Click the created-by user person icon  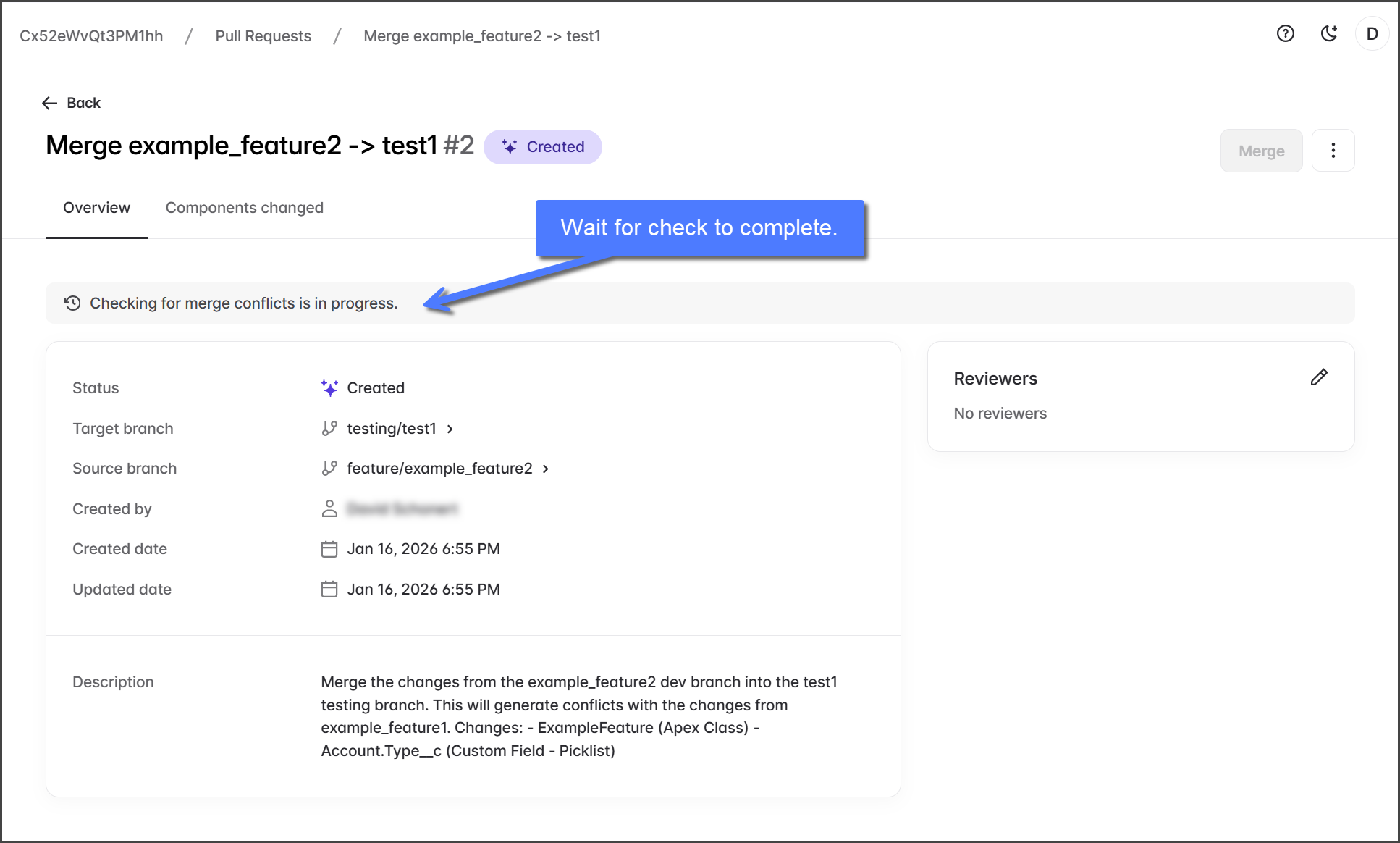coord(329,509)
